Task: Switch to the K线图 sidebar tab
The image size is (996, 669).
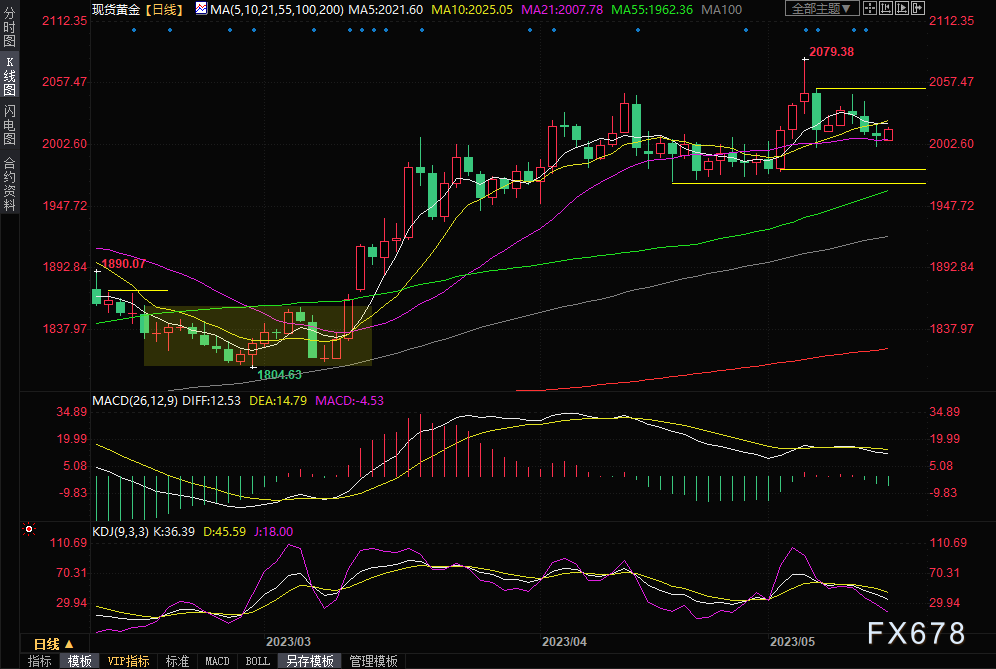Action: [10, 76]
